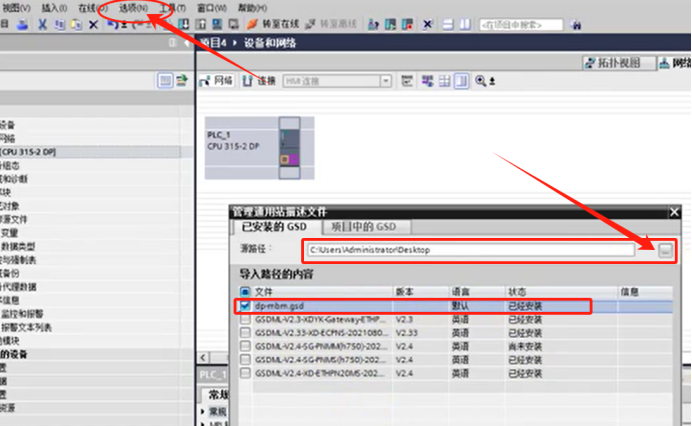Click the highlighted page layout icon in network toolbar
692x426 pixels.
462,81
